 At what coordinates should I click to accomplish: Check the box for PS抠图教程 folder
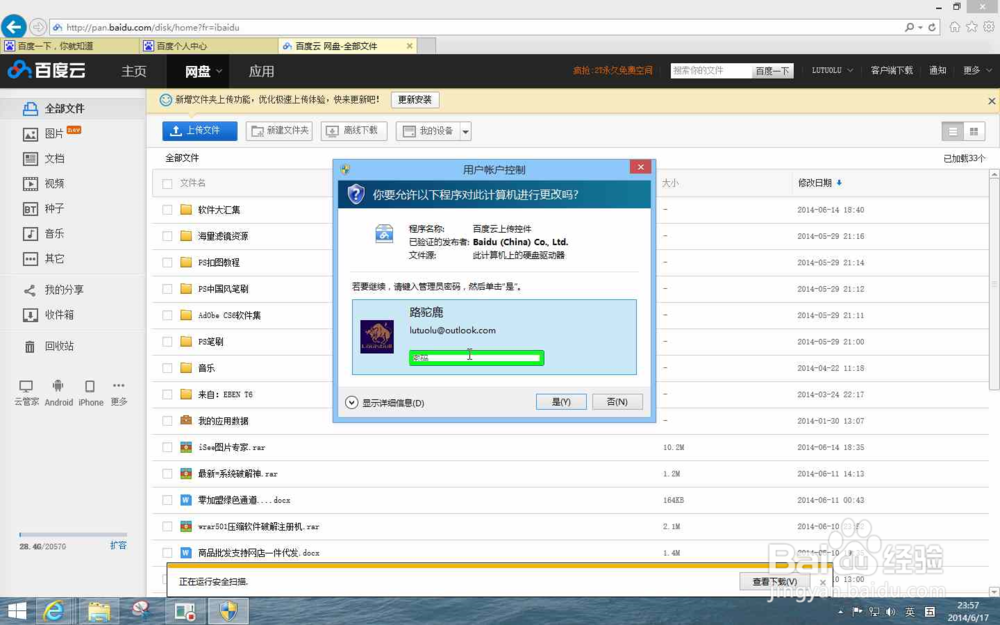(167, 263)
